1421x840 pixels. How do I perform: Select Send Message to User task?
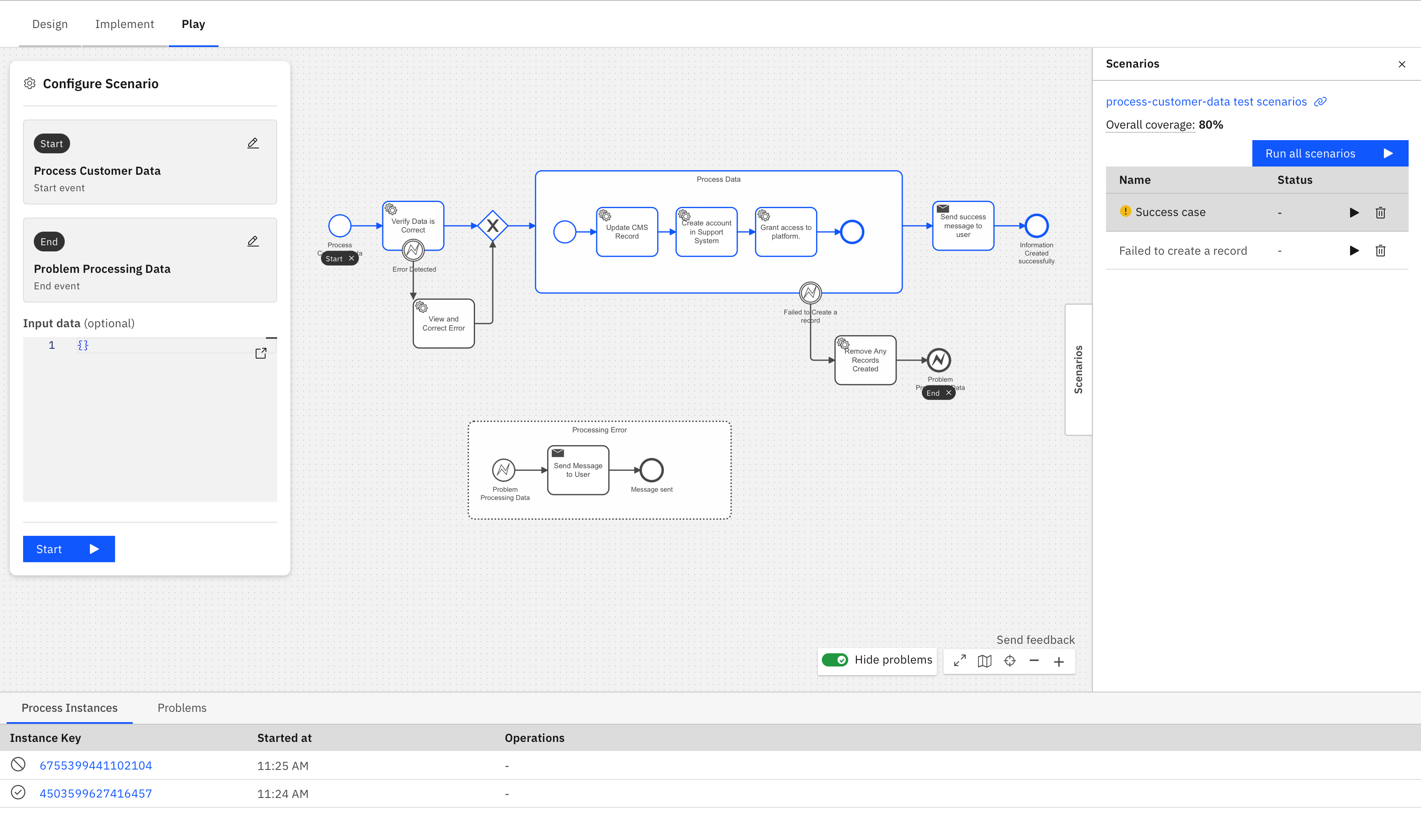[578, 470]
